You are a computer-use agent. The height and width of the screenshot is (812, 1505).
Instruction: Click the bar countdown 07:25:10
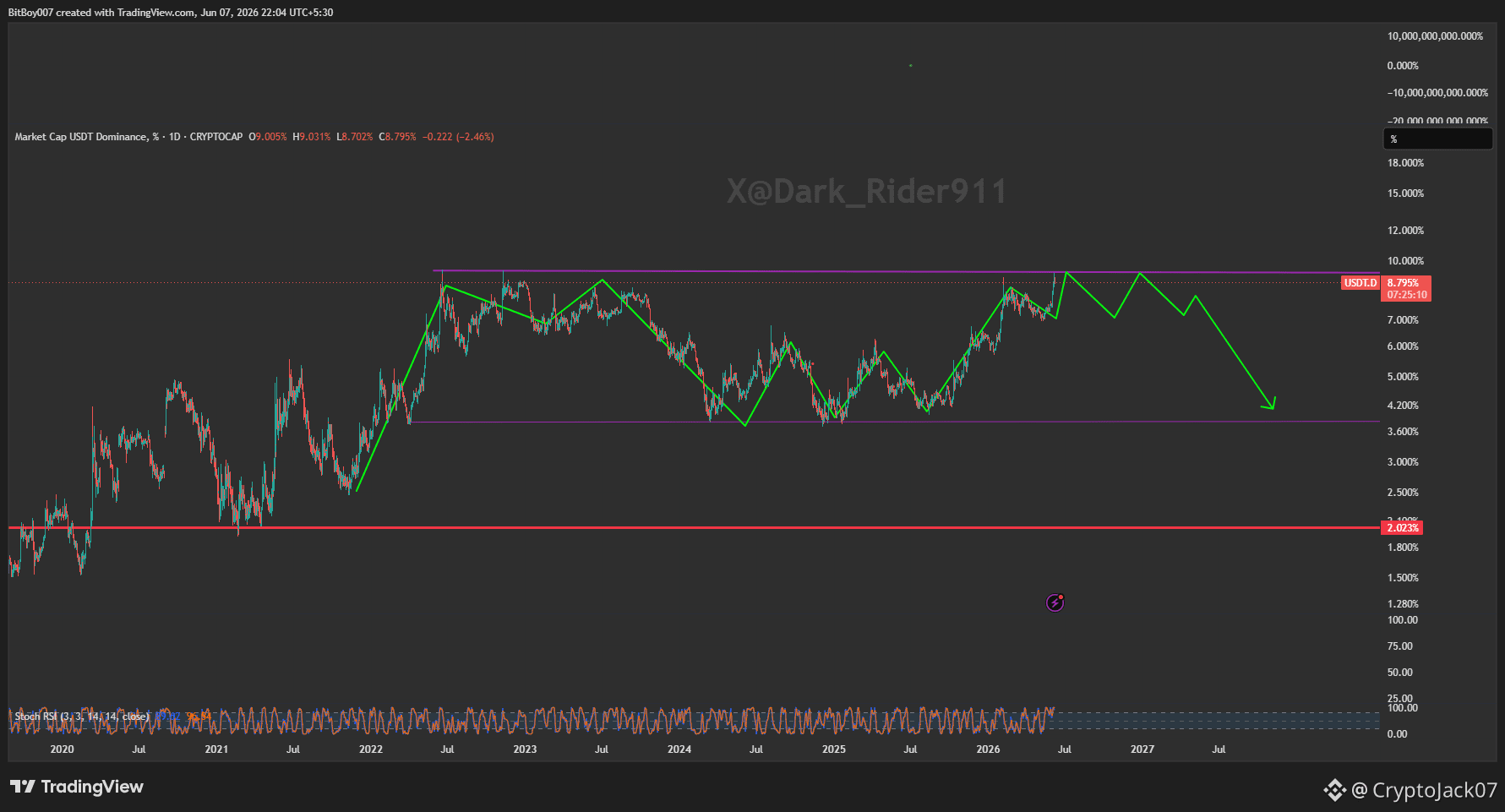(1407, 295)
